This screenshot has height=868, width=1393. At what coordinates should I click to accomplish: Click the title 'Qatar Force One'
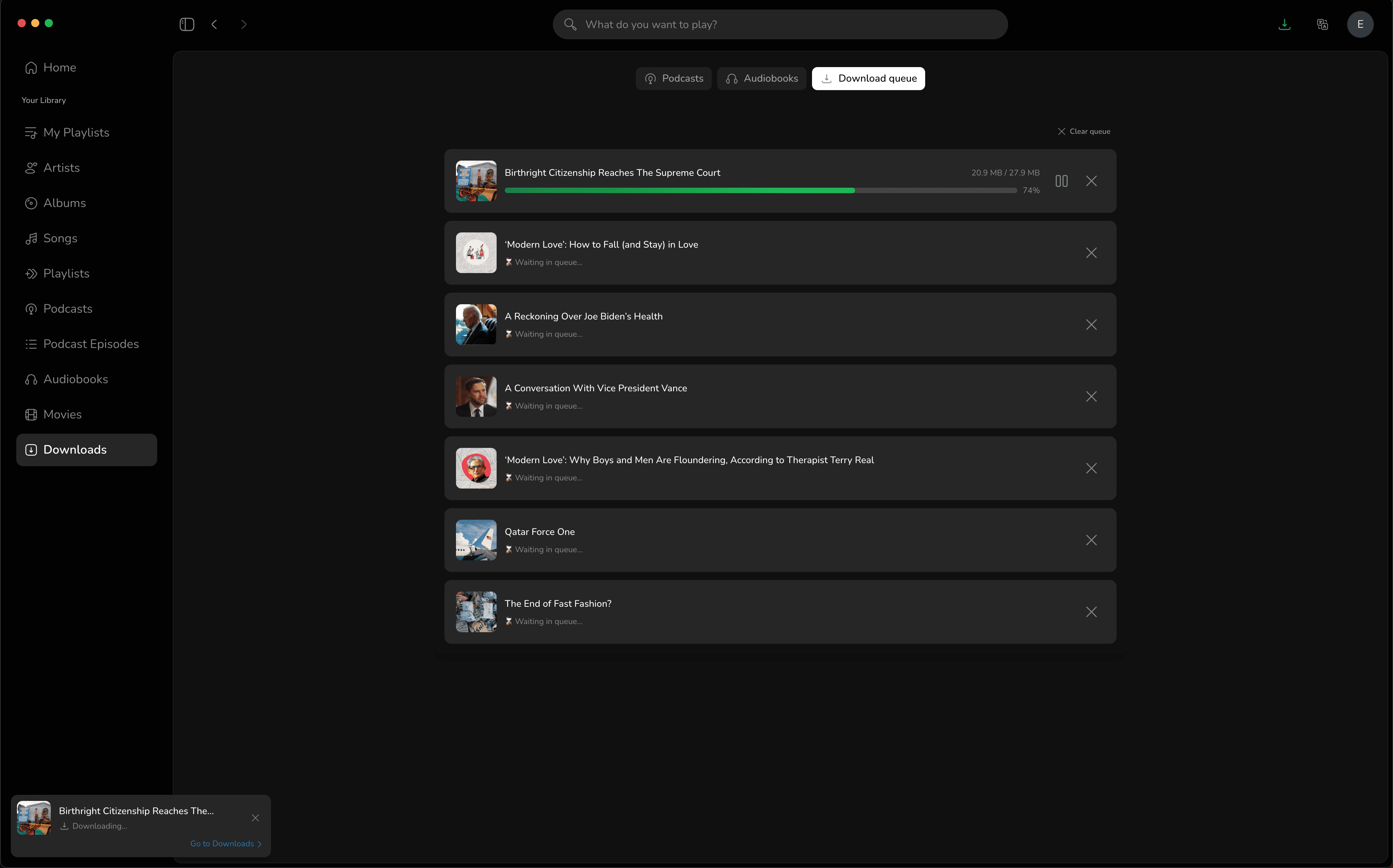pyautogui.click(x=540, y=532)
